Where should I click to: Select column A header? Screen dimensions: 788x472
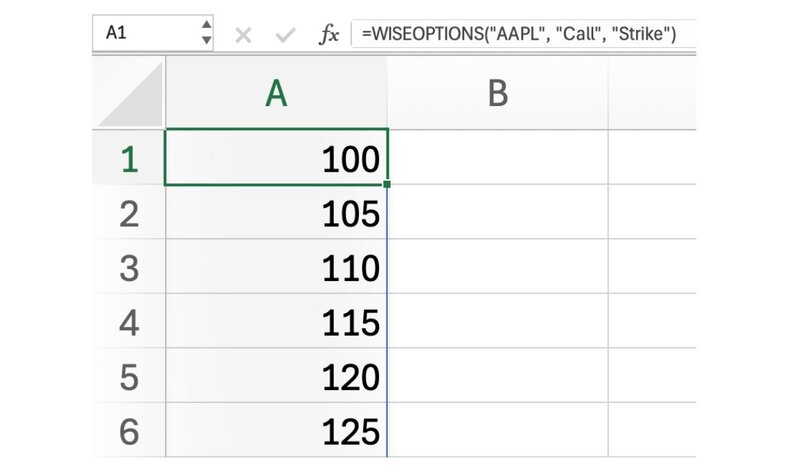276,94
